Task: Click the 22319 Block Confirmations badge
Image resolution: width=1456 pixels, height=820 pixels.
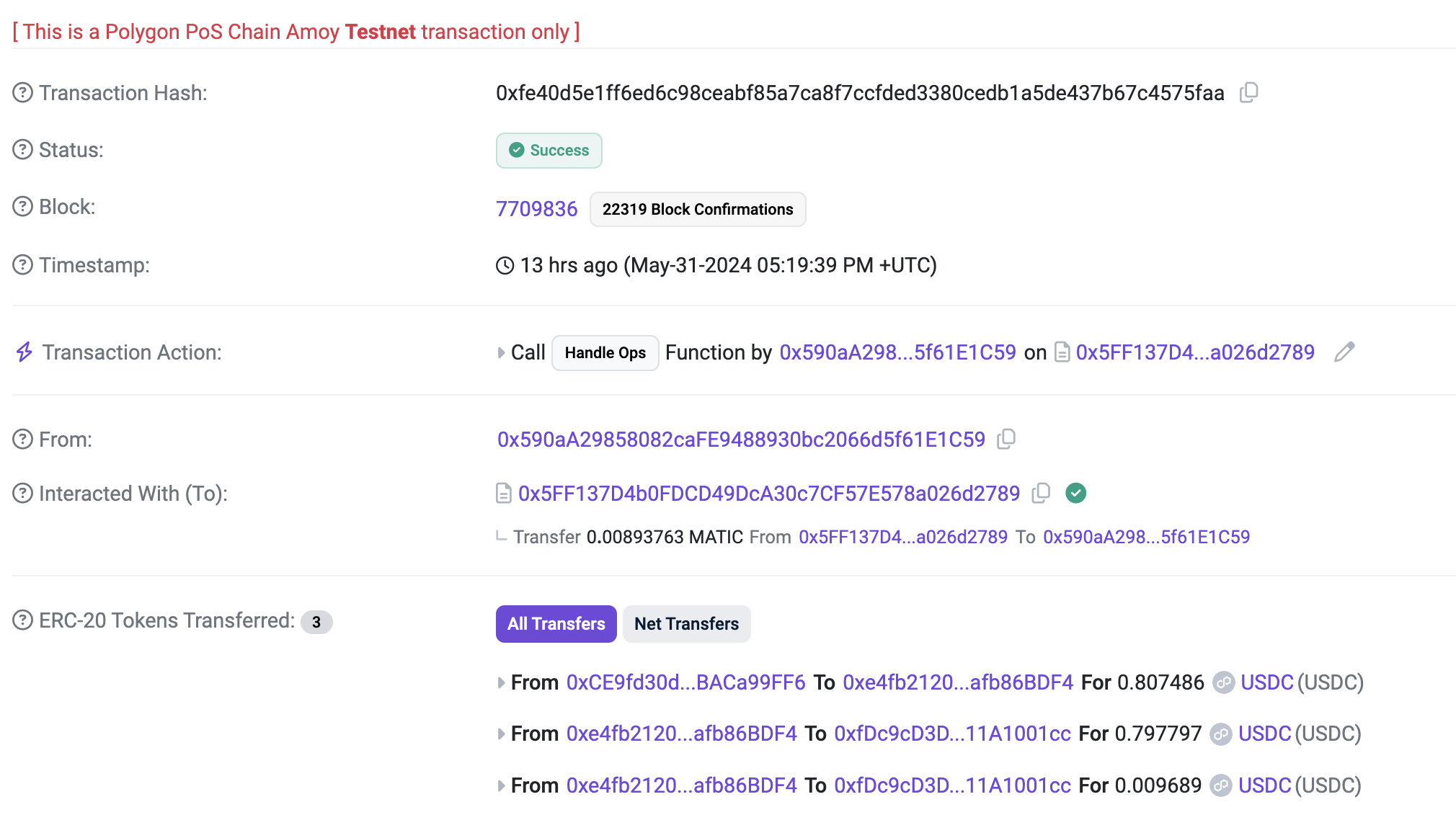Action: click(697, 210)
